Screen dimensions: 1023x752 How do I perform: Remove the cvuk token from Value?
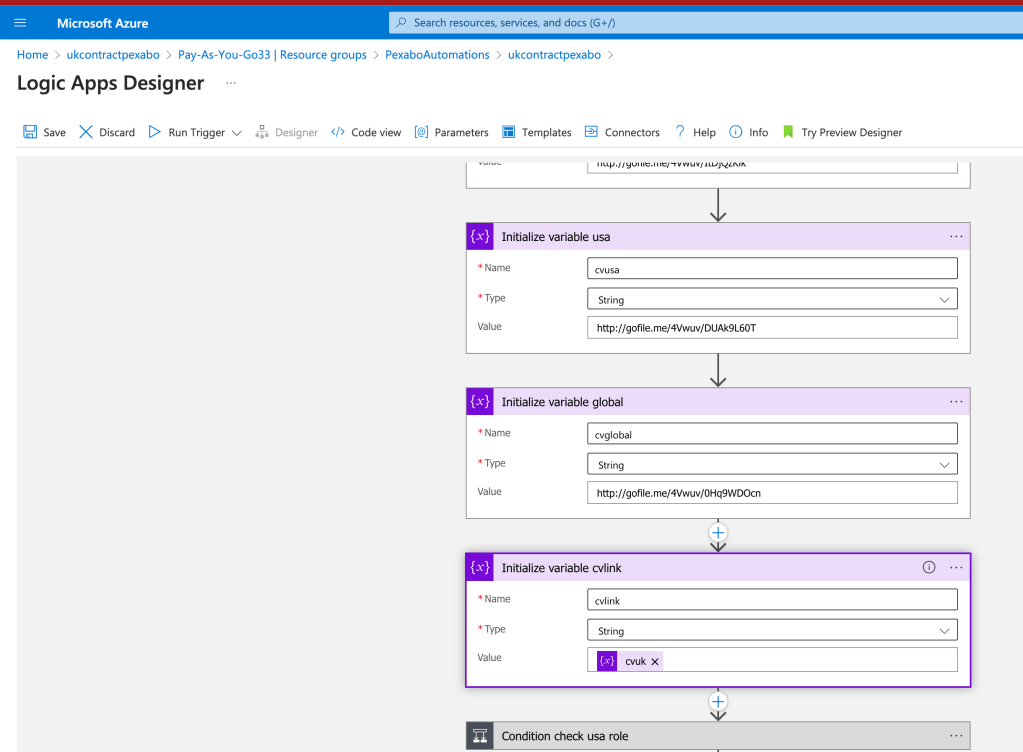pyautogui.click(x=655, y=661)
